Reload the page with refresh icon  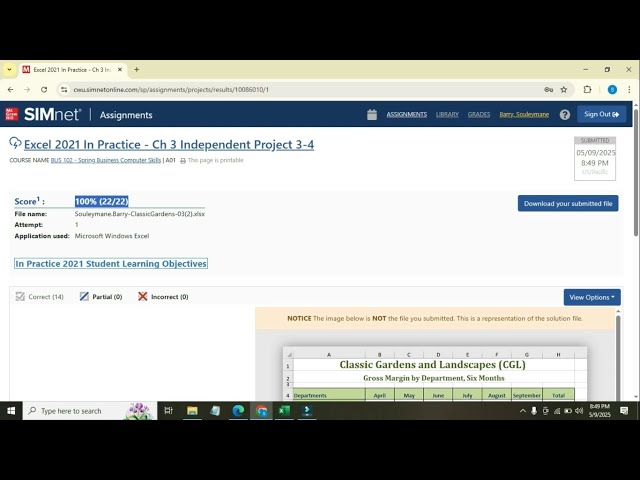point(44,89)
